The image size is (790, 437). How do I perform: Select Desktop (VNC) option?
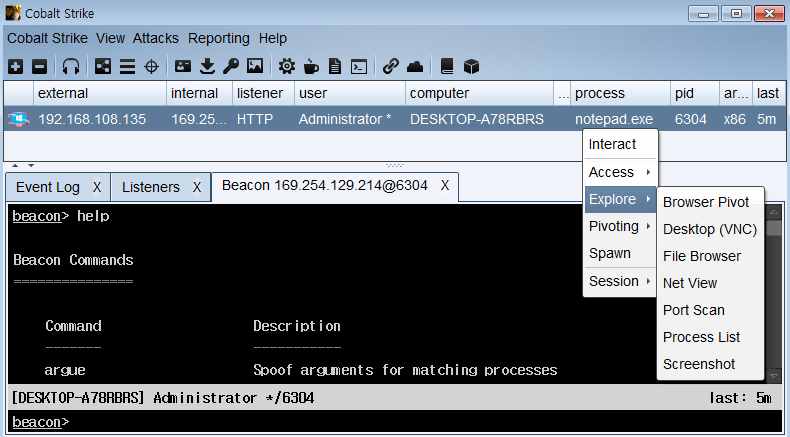tap(710, 229)
